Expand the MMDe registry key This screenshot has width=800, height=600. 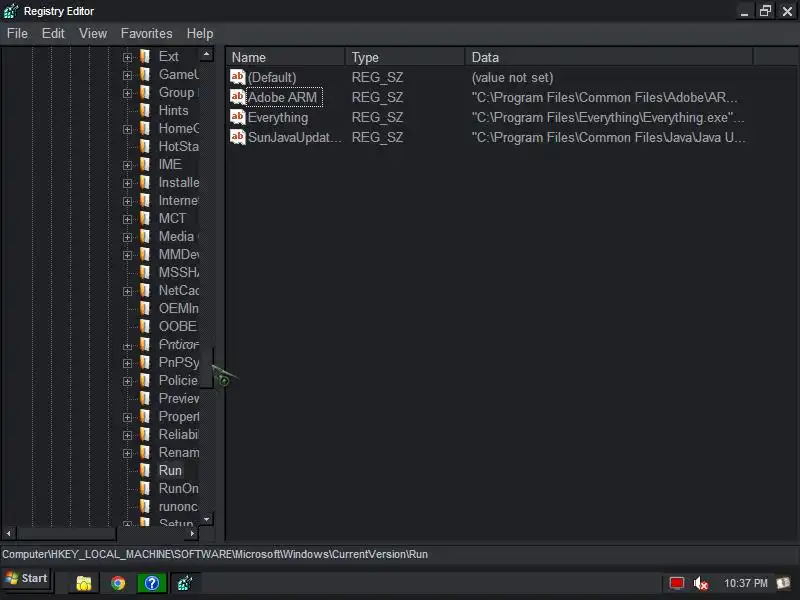coord(128,255)
